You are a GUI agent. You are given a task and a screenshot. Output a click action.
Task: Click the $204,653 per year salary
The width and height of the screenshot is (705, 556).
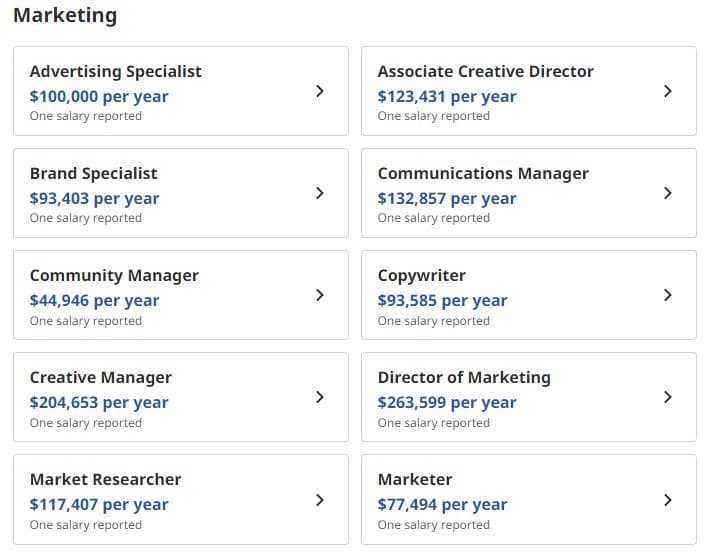pos(99,402)
